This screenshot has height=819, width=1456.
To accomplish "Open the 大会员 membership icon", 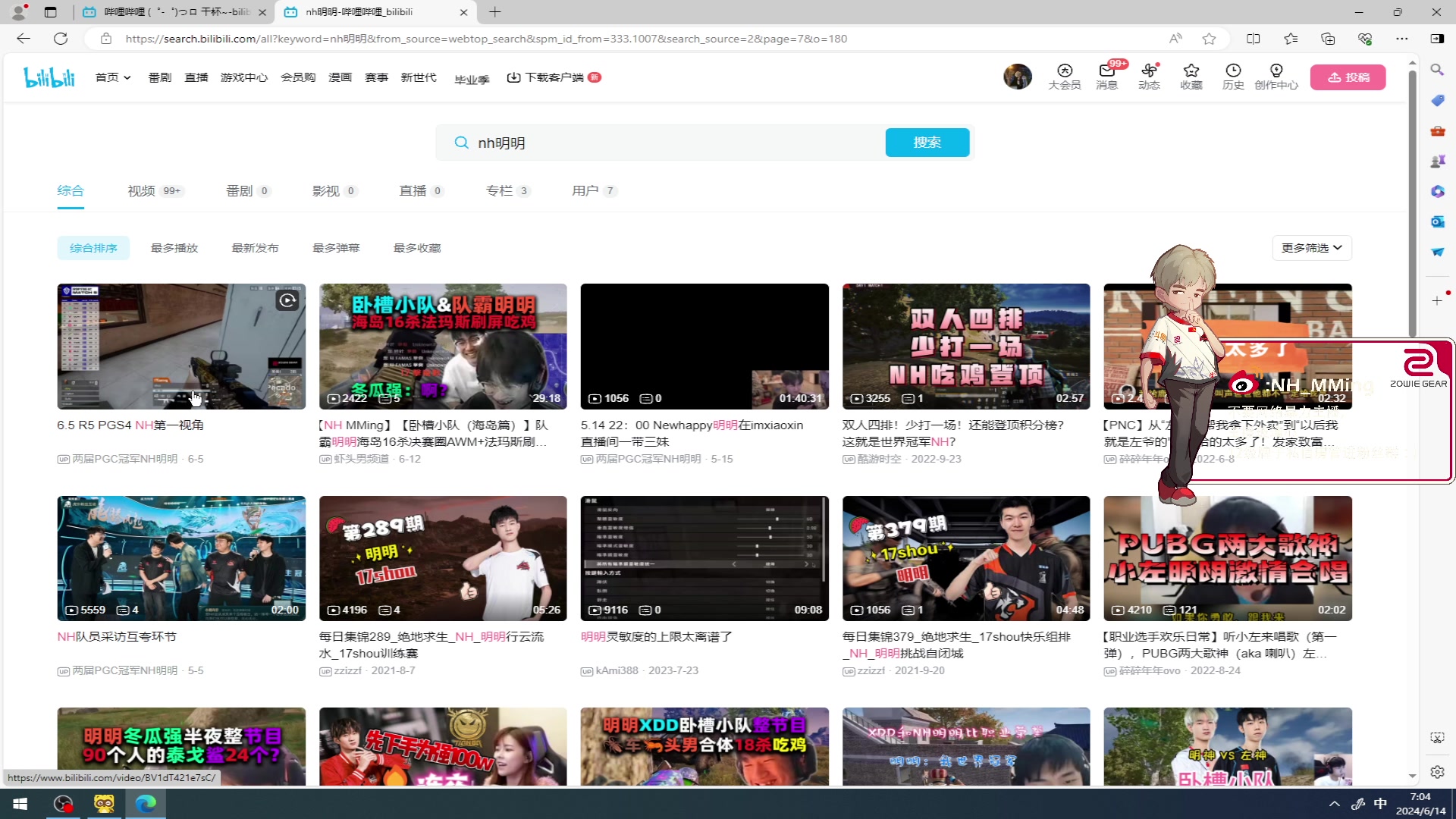I will 1064,77.
